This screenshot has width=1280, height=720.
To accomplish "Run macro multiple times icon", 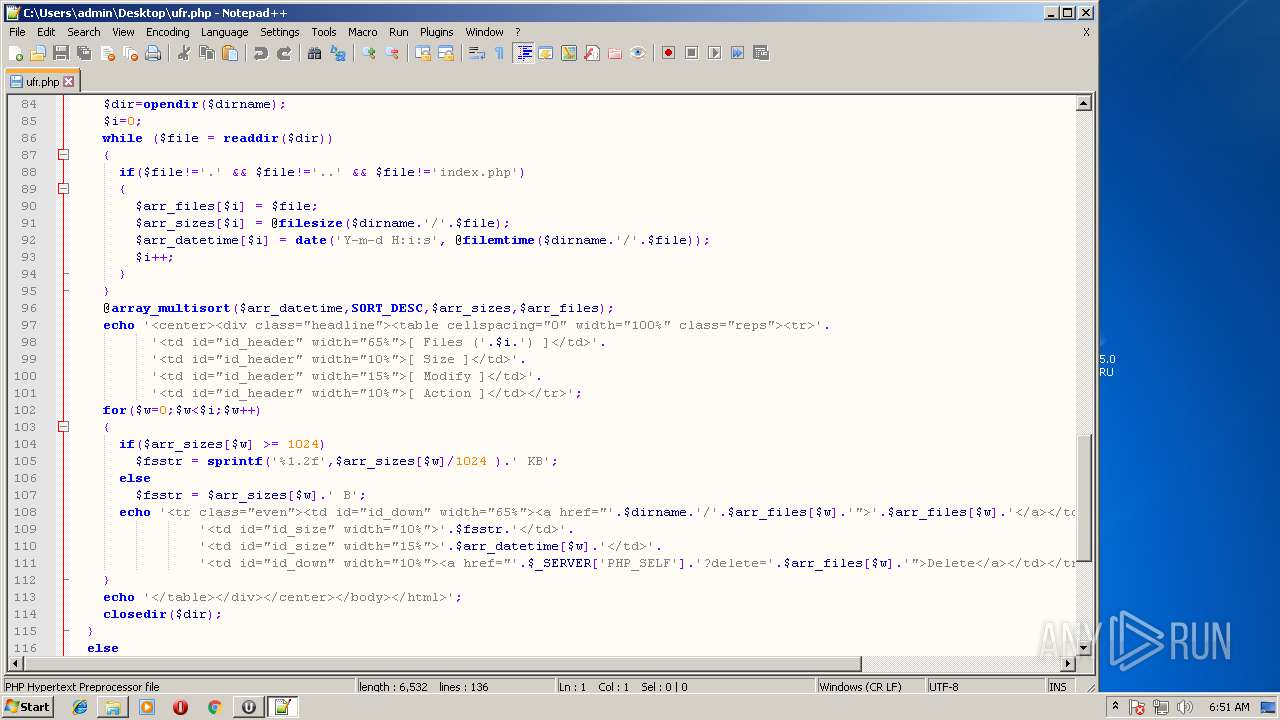I will point(737,53).
